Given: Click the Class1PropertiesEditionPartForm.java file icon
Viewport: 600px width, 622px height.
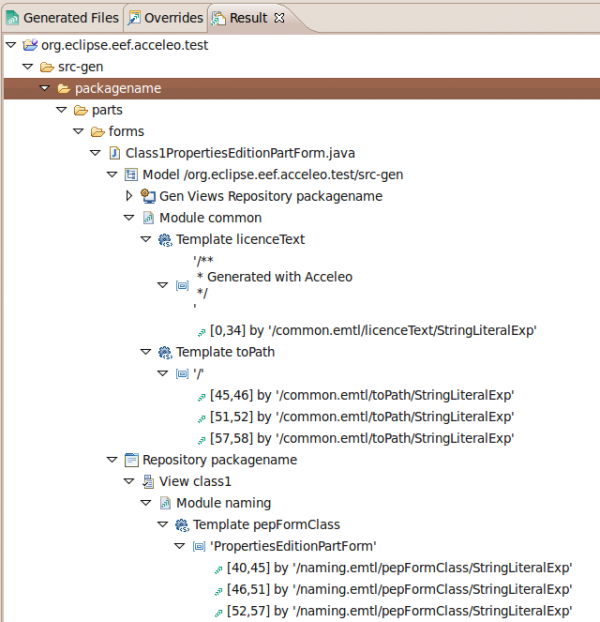Looking at the screenshot, I should click(114, 153).
